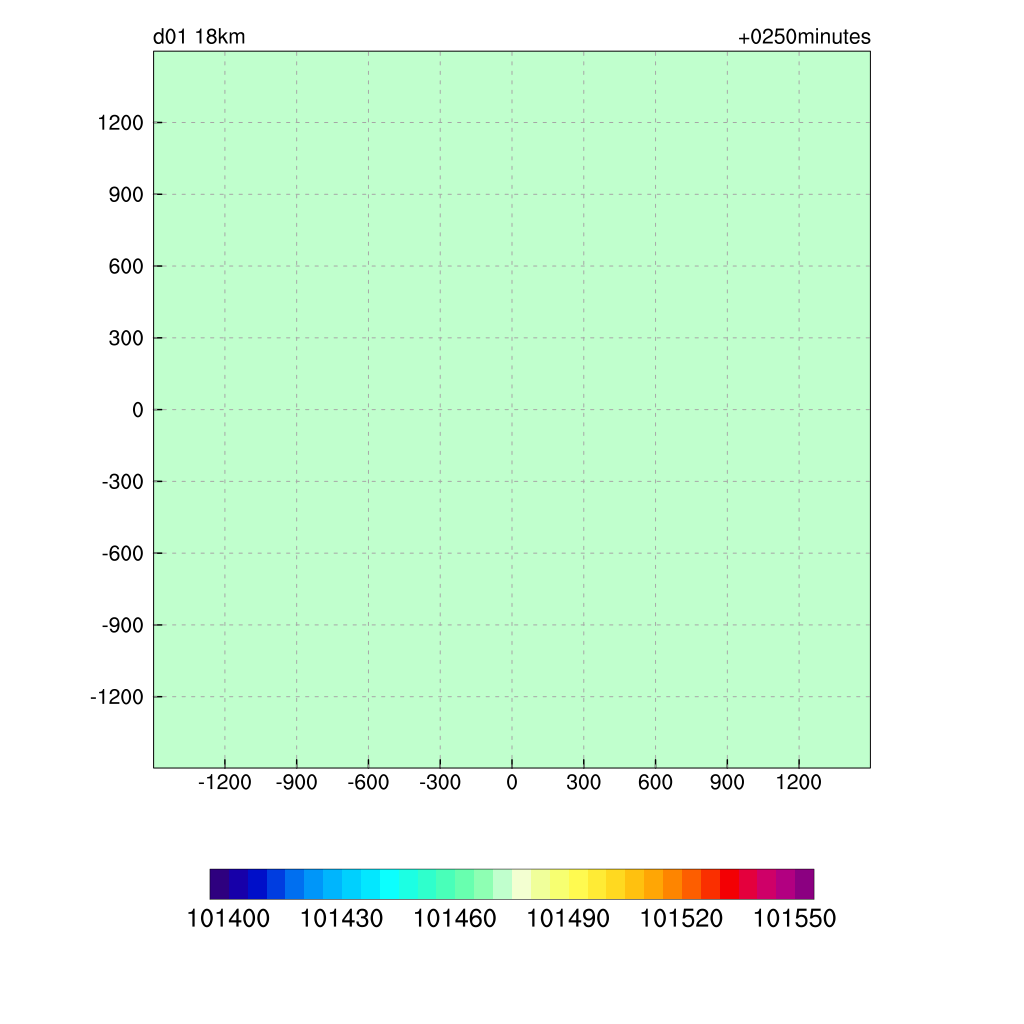Select the colorbar value 101520
This screenshot has width=1024, height=1024.
681,919
